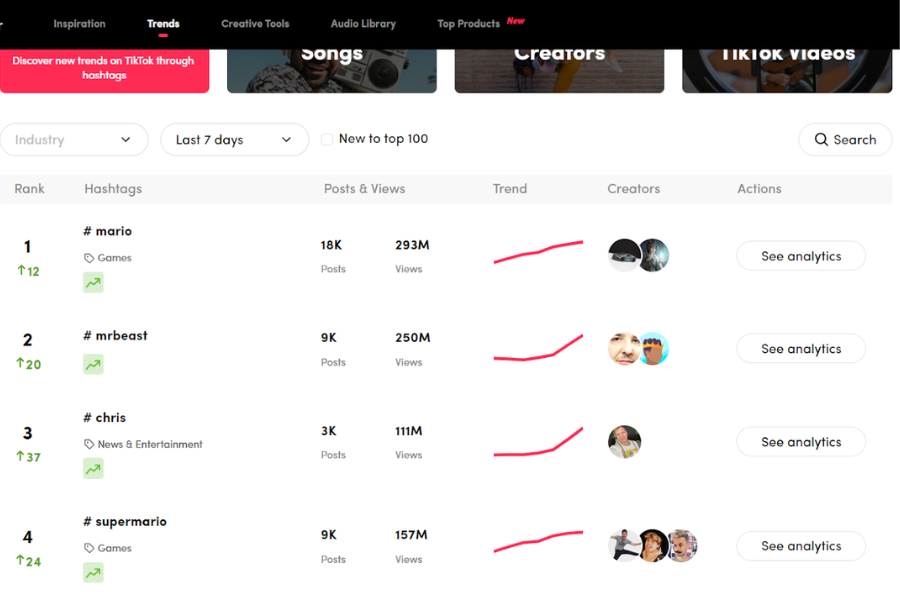Open the Creators trend card
The image size is (900, 600).
(560, 70)
